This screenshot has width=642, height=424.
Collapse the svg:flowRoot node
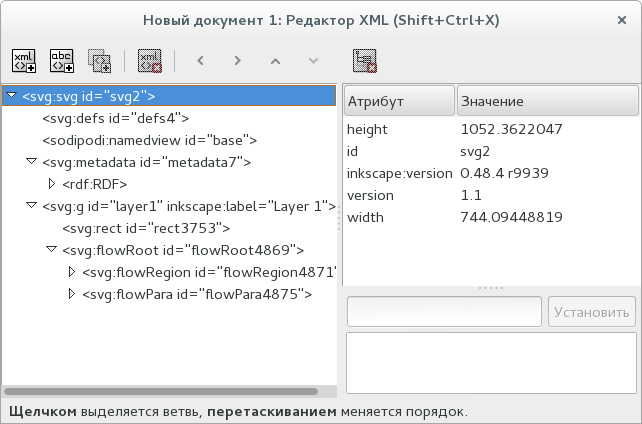pyautogui.click(x=51, y=250)
